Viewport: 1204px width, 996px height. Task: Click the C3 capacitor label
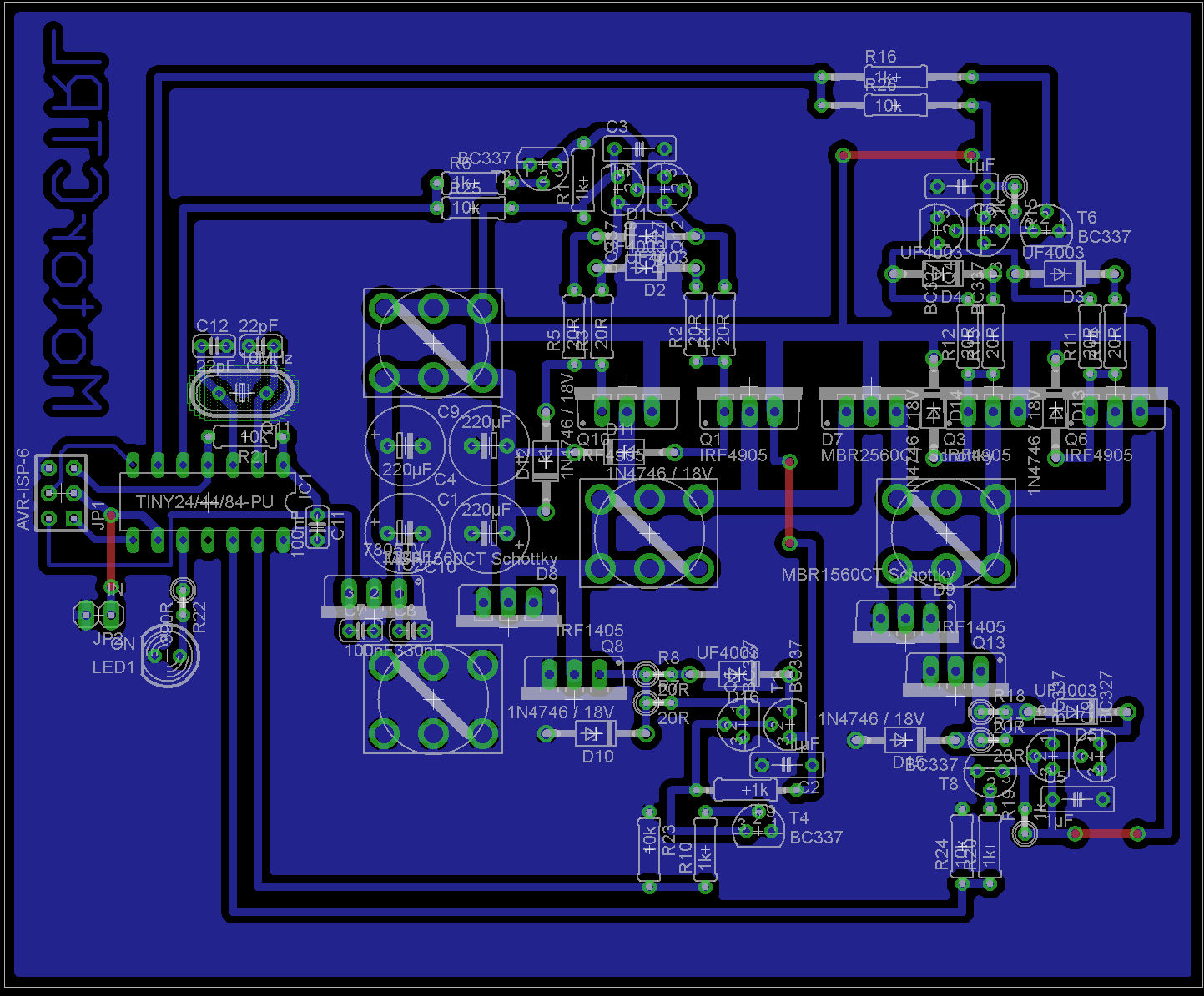617,127
